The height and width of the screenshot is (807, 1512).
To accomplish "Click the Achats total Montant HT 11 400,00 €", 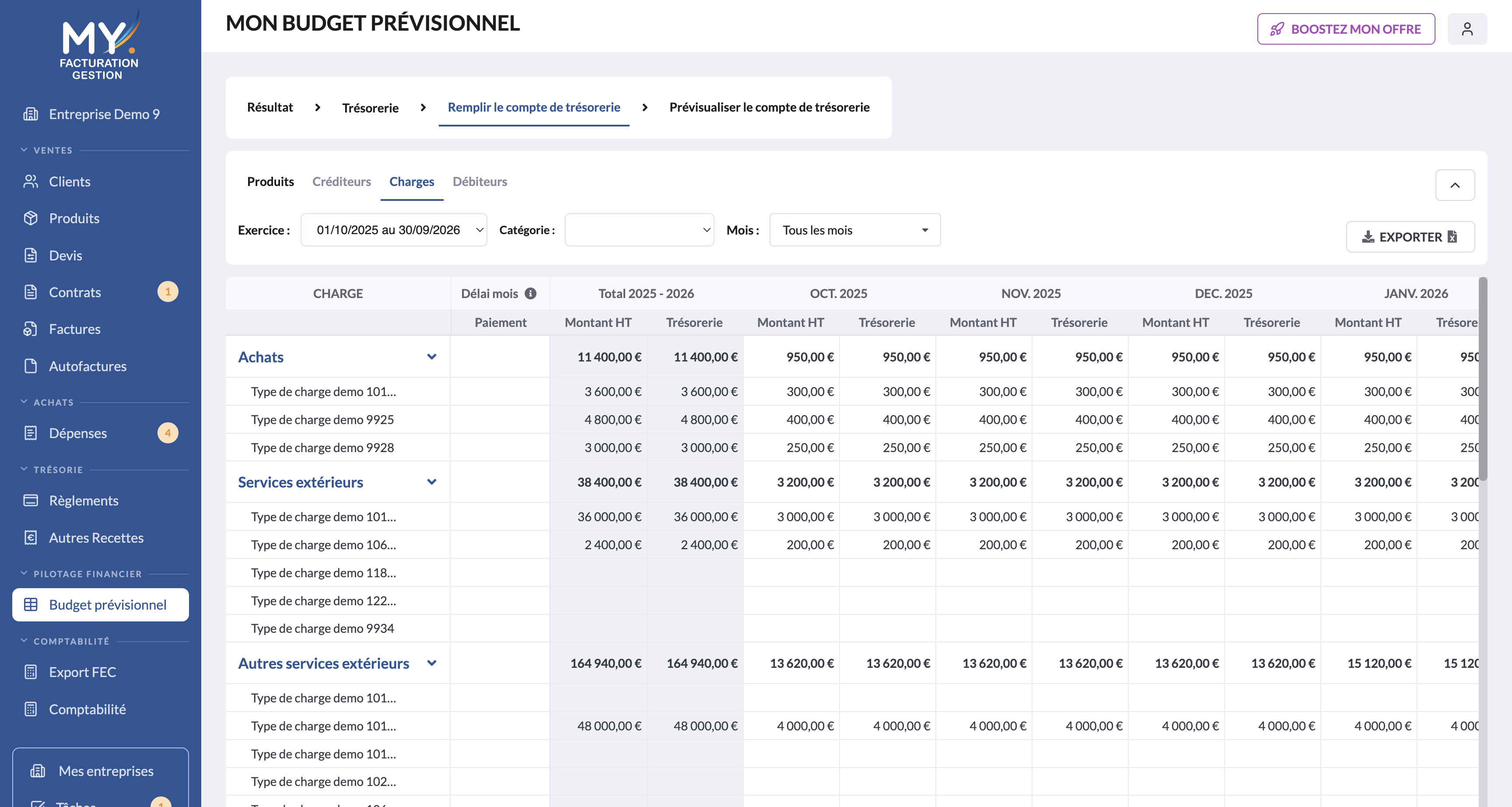I will 609,357.
